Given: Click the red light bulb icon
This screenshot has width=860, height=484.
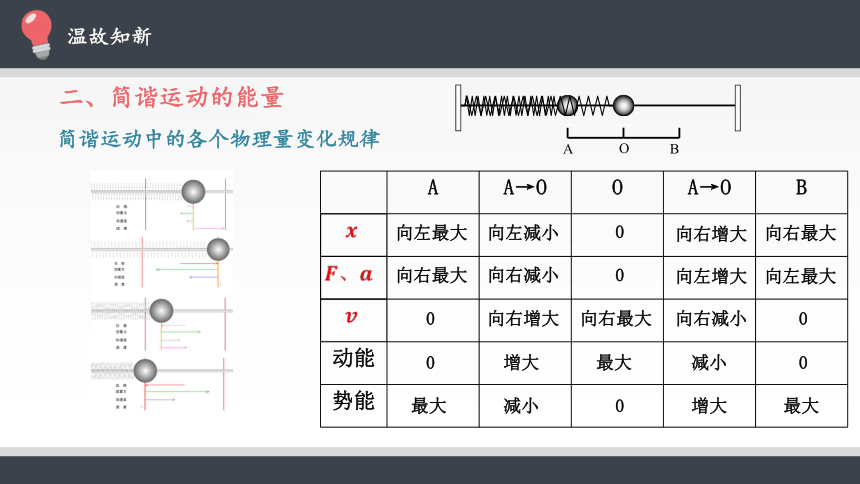Looking at the screenshot, I should 36,34.
